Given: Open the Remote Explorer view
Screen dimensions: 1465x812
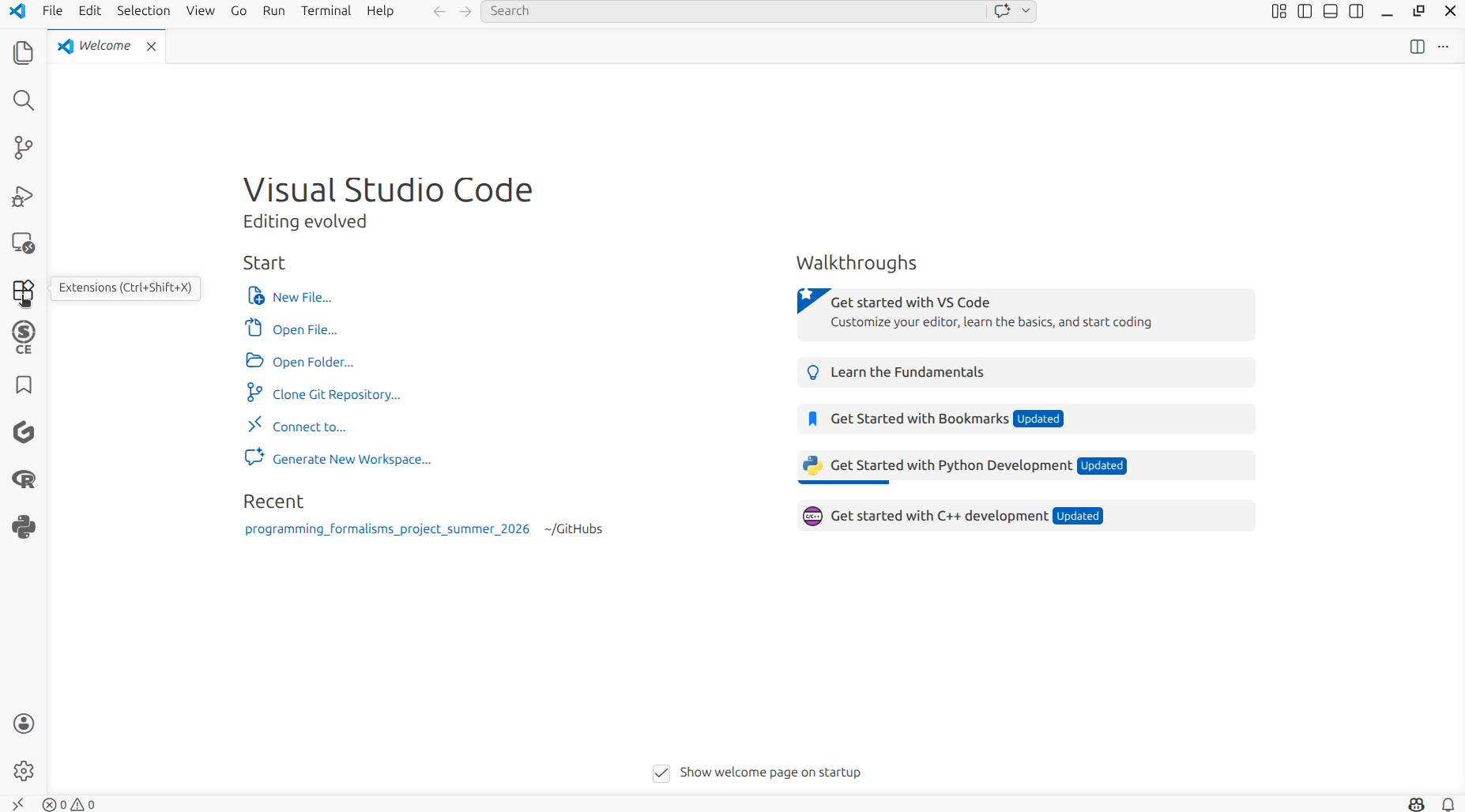Looking at the screenshot, I should click(x=24, y=242).
